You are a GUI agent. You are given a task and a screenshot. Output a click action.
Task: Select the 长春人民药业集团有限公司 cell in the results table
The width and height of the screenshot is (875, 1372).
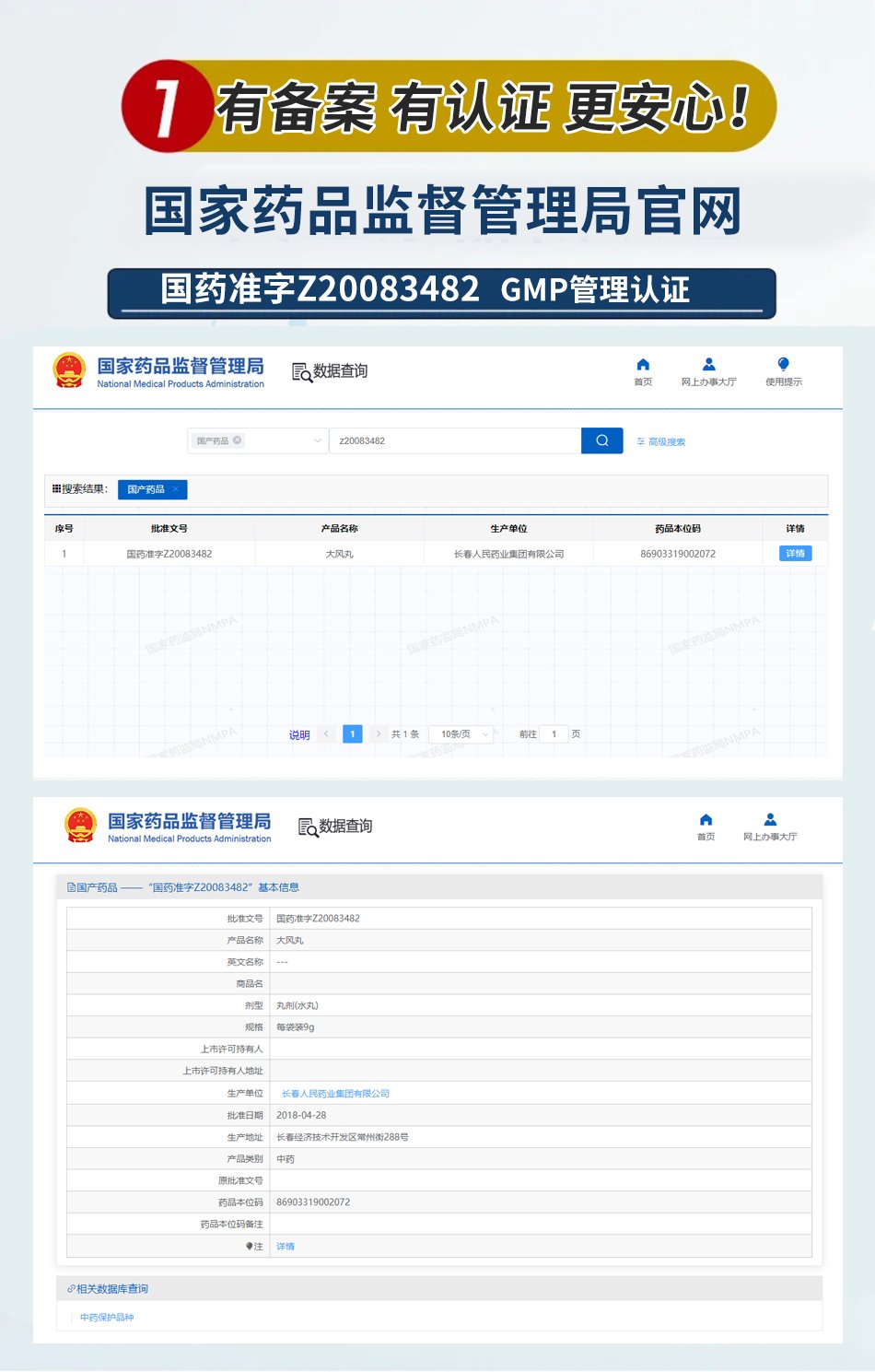(x=508, y=554)
